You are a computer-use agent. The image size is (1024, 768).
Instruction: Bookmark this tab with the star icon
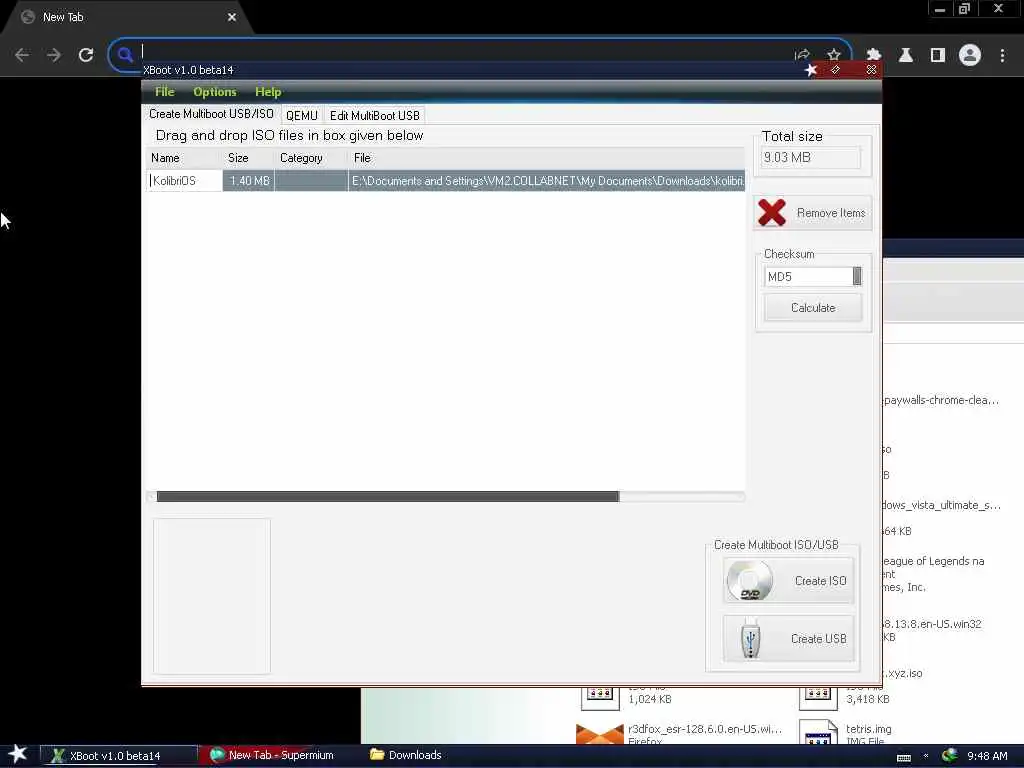(834, 55)
